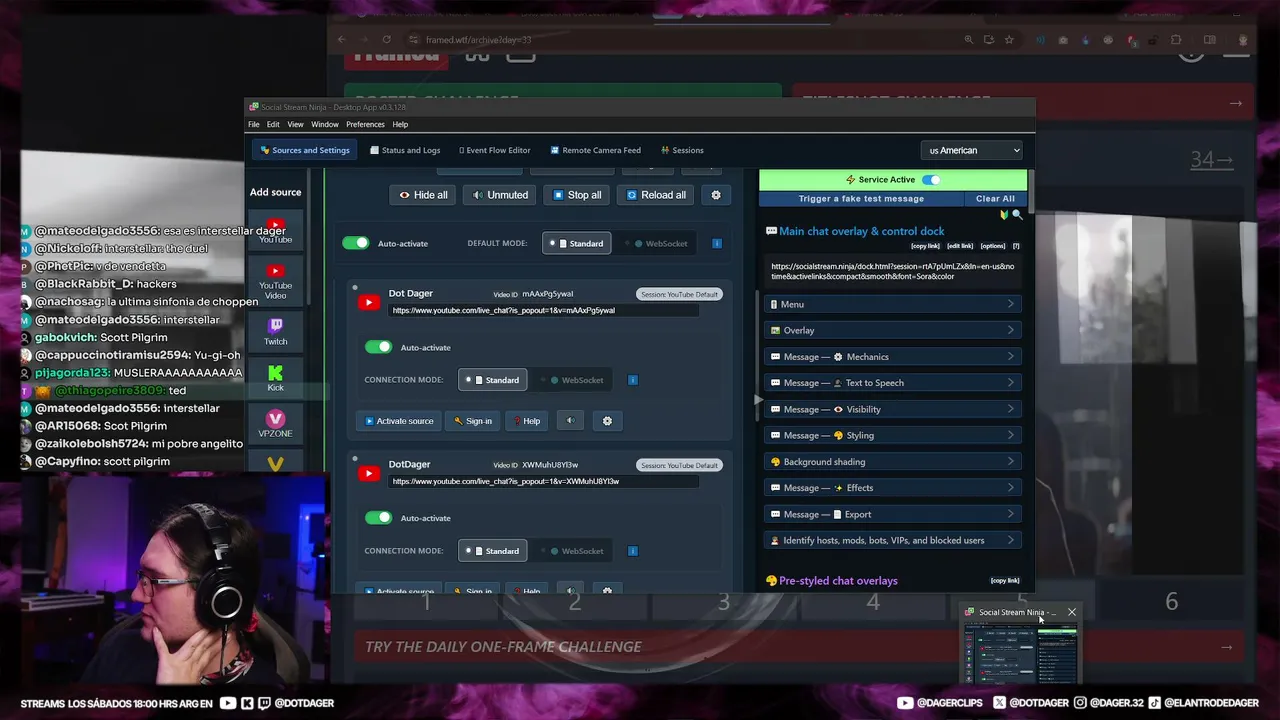
Task: Click the Unmuted button
Action: 500,195
